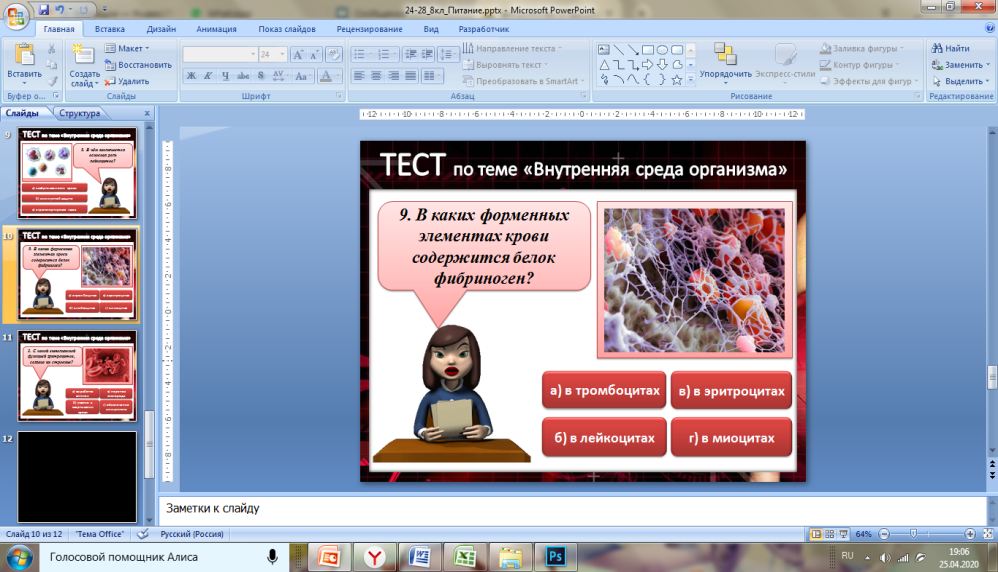This screenshot has height=572, width=998.
Task: Select the rectangle shape in the shapes gallery
Action: coord(647,49)
